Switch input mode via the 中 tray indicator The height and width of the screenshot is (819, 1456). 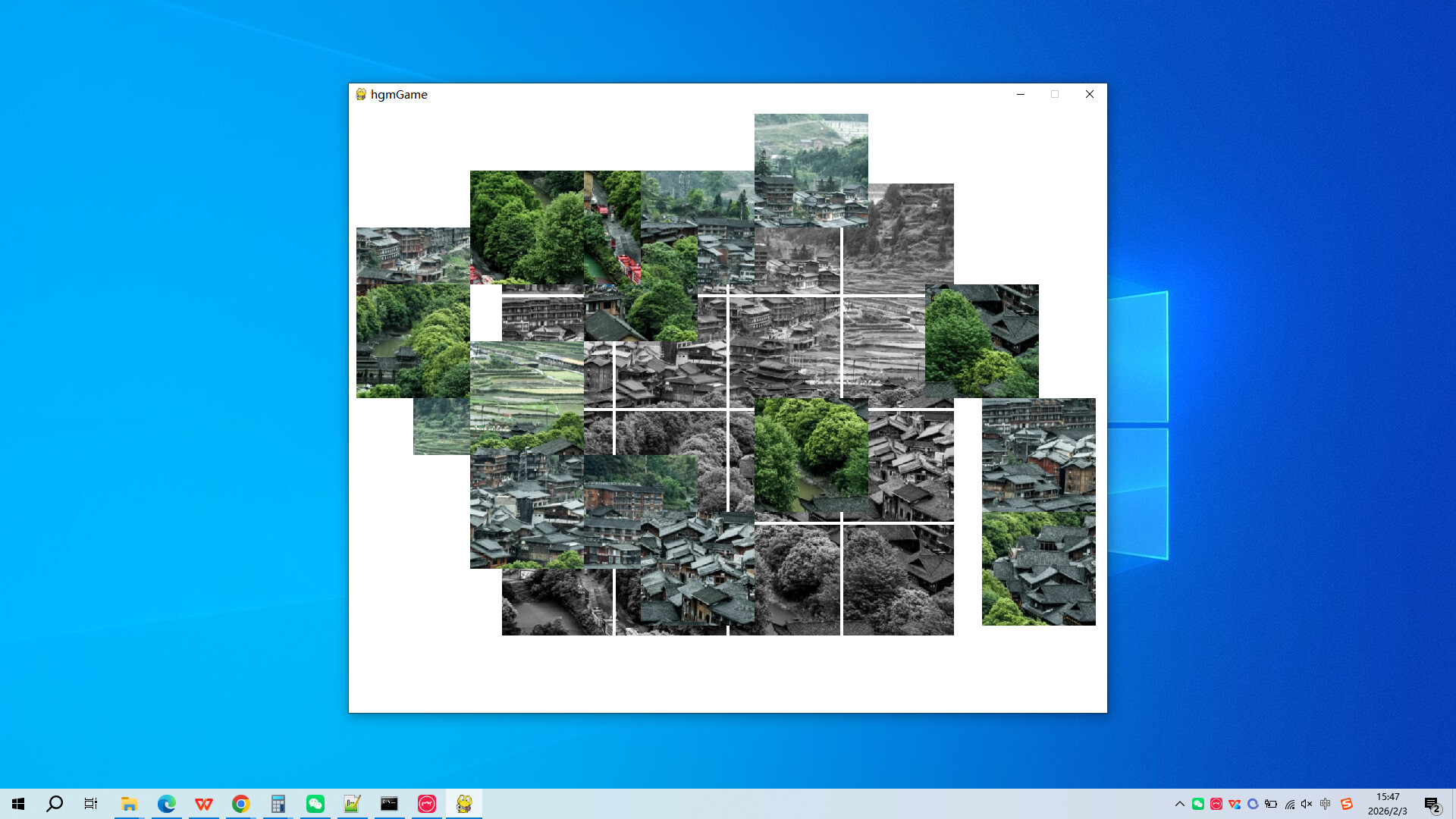(x=1325, y=803)
